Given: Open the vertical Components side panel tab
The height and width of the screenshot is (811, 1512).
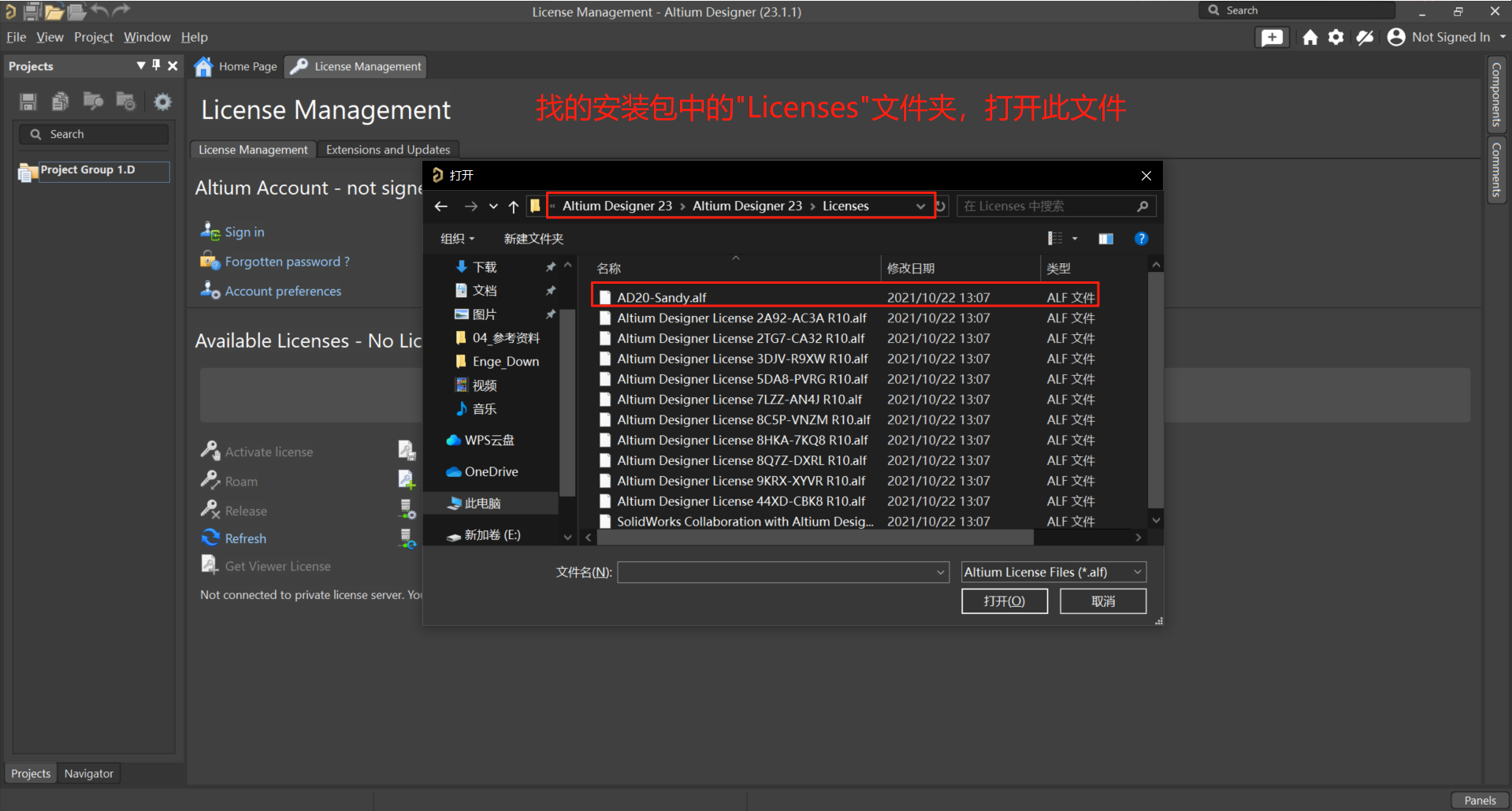Looking at the screenshot, I should pyautogui.click(x=1495, y=95).
